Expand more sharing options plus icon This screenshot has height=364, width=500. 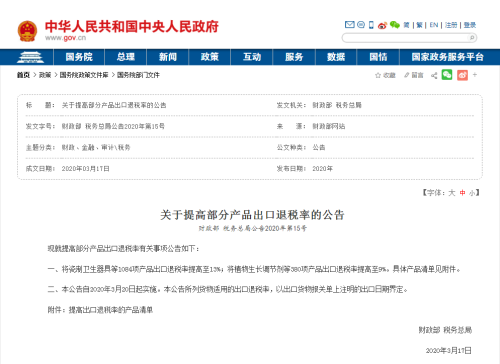[475, 75]
